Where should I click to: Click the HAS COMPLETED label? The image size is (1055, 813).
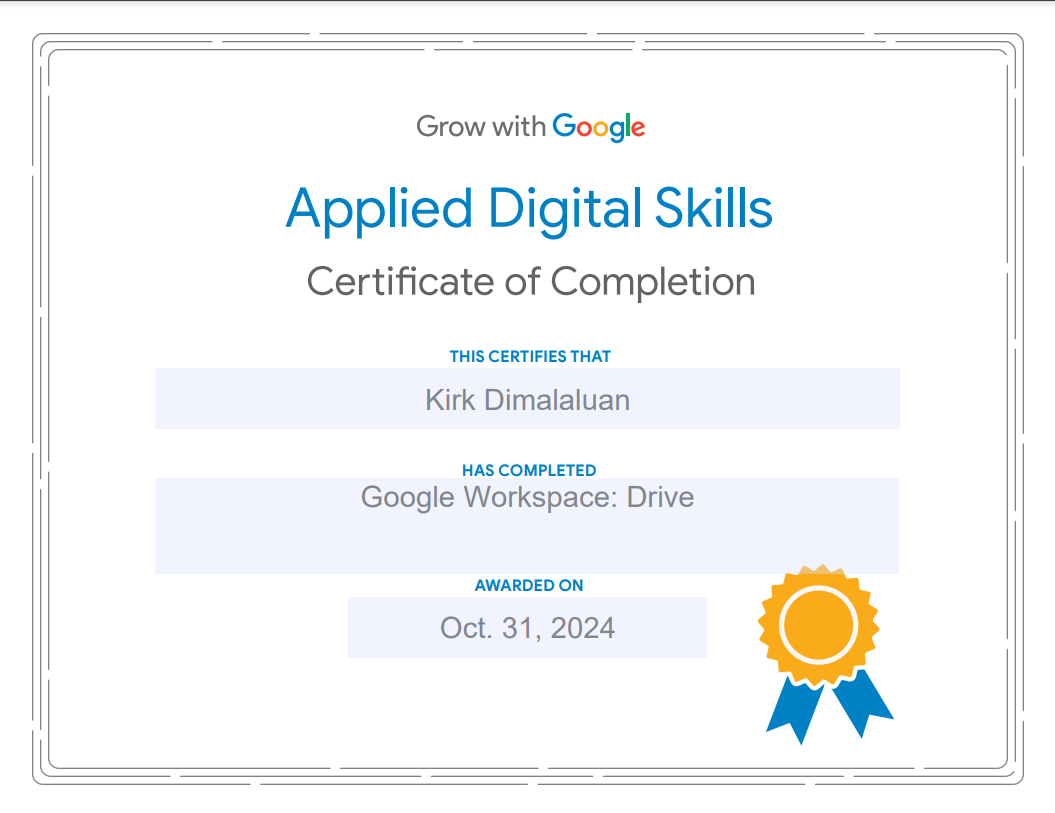pyautogui.click(x=529, y=470)
